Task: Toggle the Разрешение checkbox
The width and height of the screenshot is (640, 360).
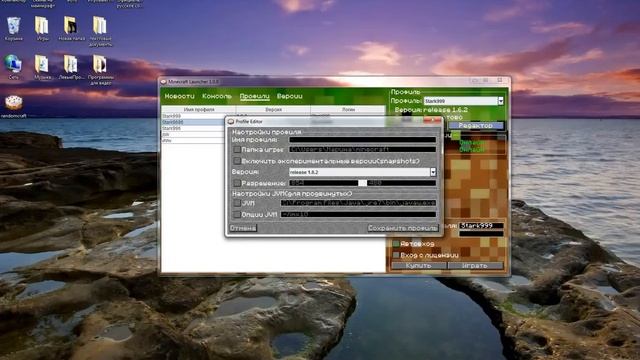Action: tap(237, 183)
